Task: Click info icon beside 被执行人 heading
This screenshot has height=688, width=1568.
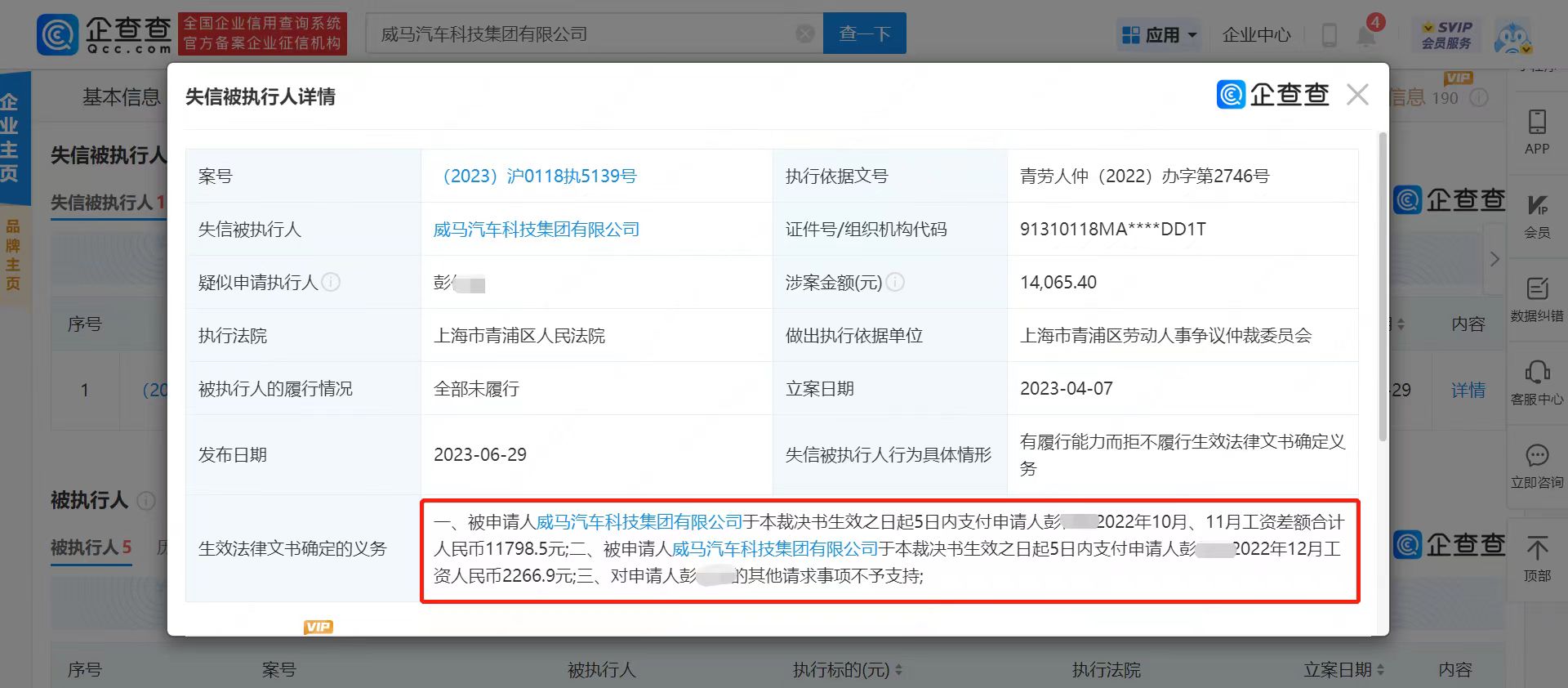Action: [146, 500]
